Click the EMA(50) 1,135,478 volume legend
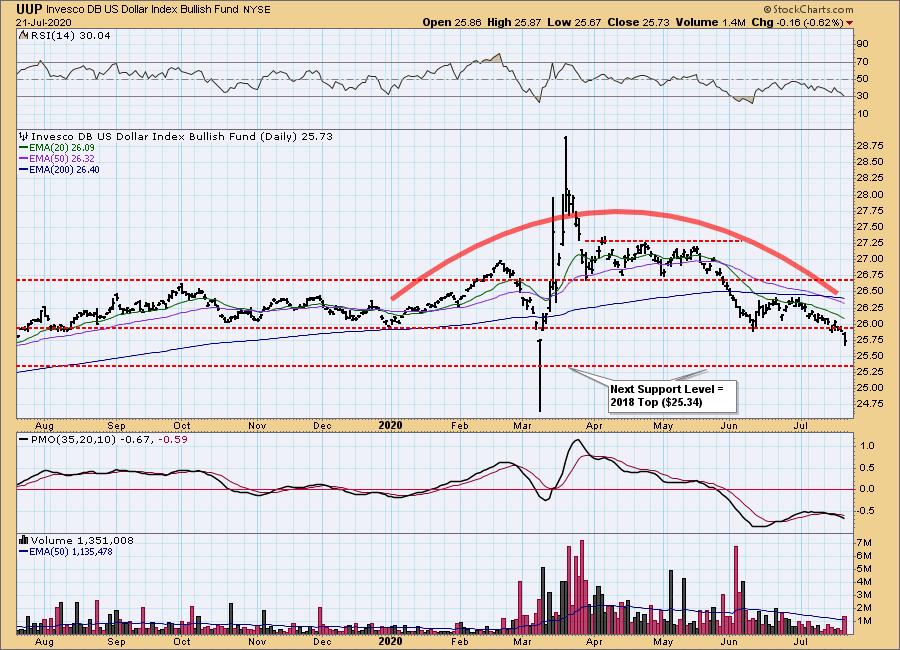 click(71, 552)
